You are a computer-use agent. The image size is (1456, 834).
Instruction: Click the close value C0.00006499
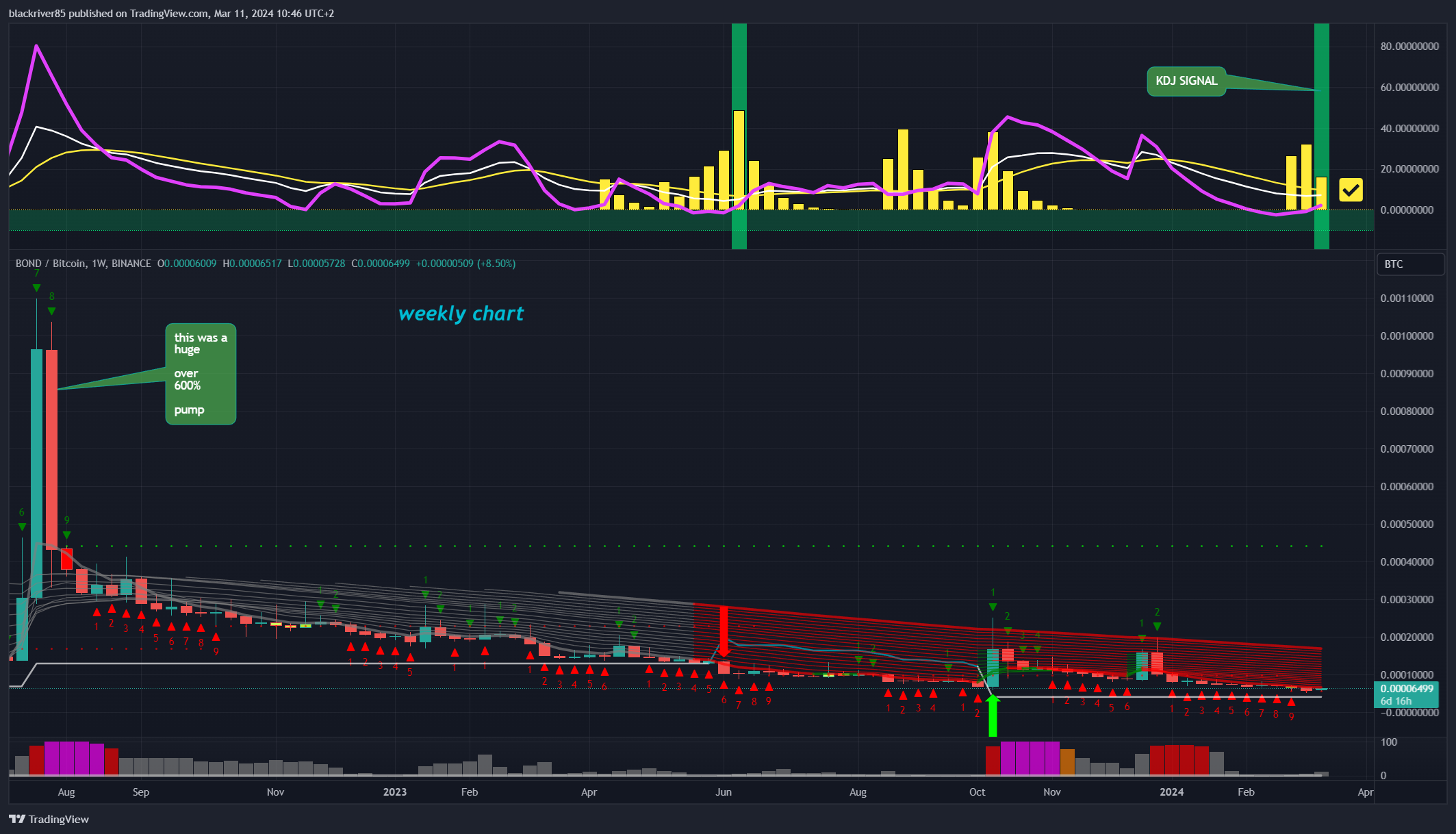pos(381,264)
